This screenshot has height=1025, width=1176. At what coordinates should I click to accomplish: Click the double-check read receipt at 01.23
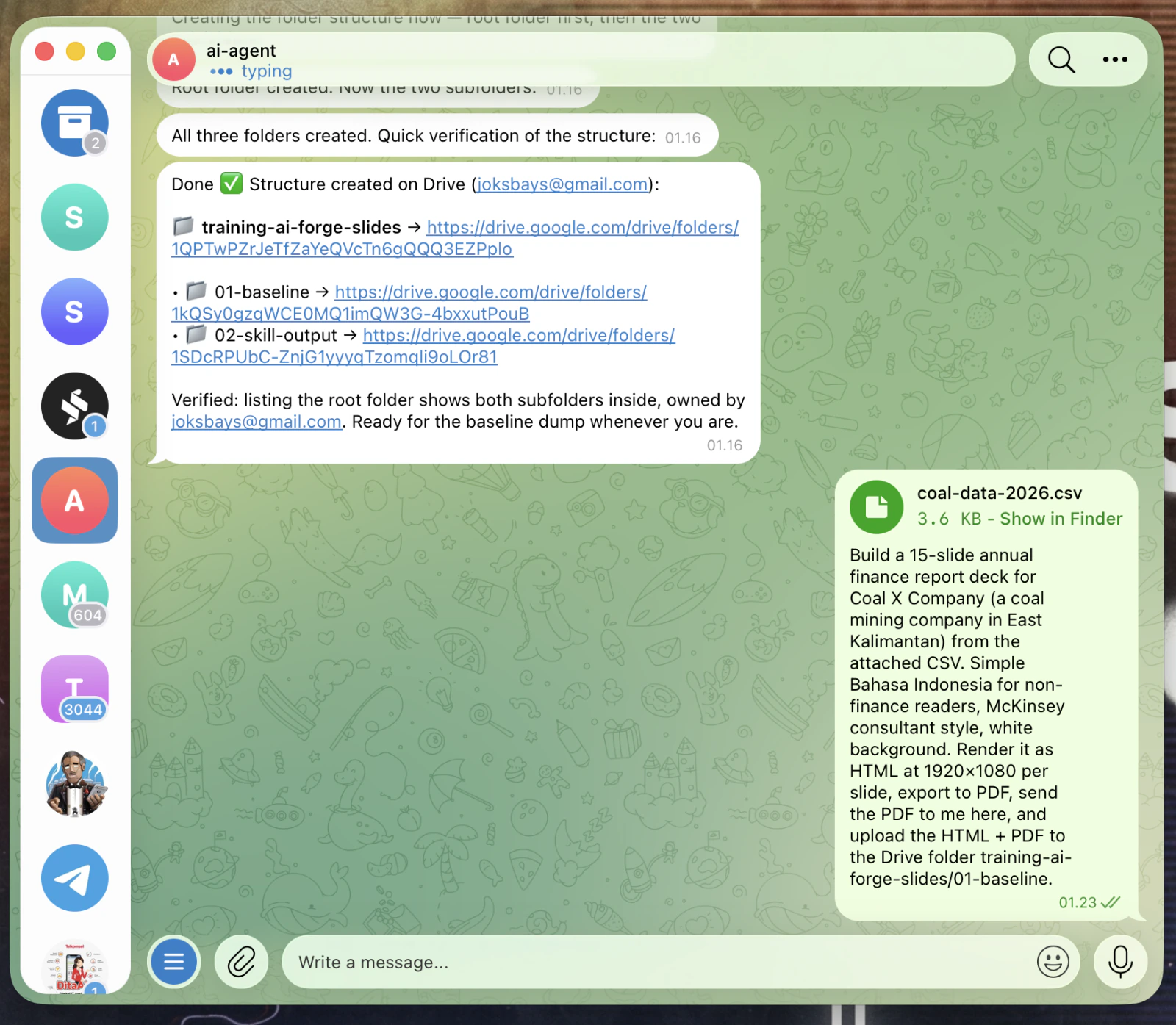pyautogui.click(x=1111, y=902)
